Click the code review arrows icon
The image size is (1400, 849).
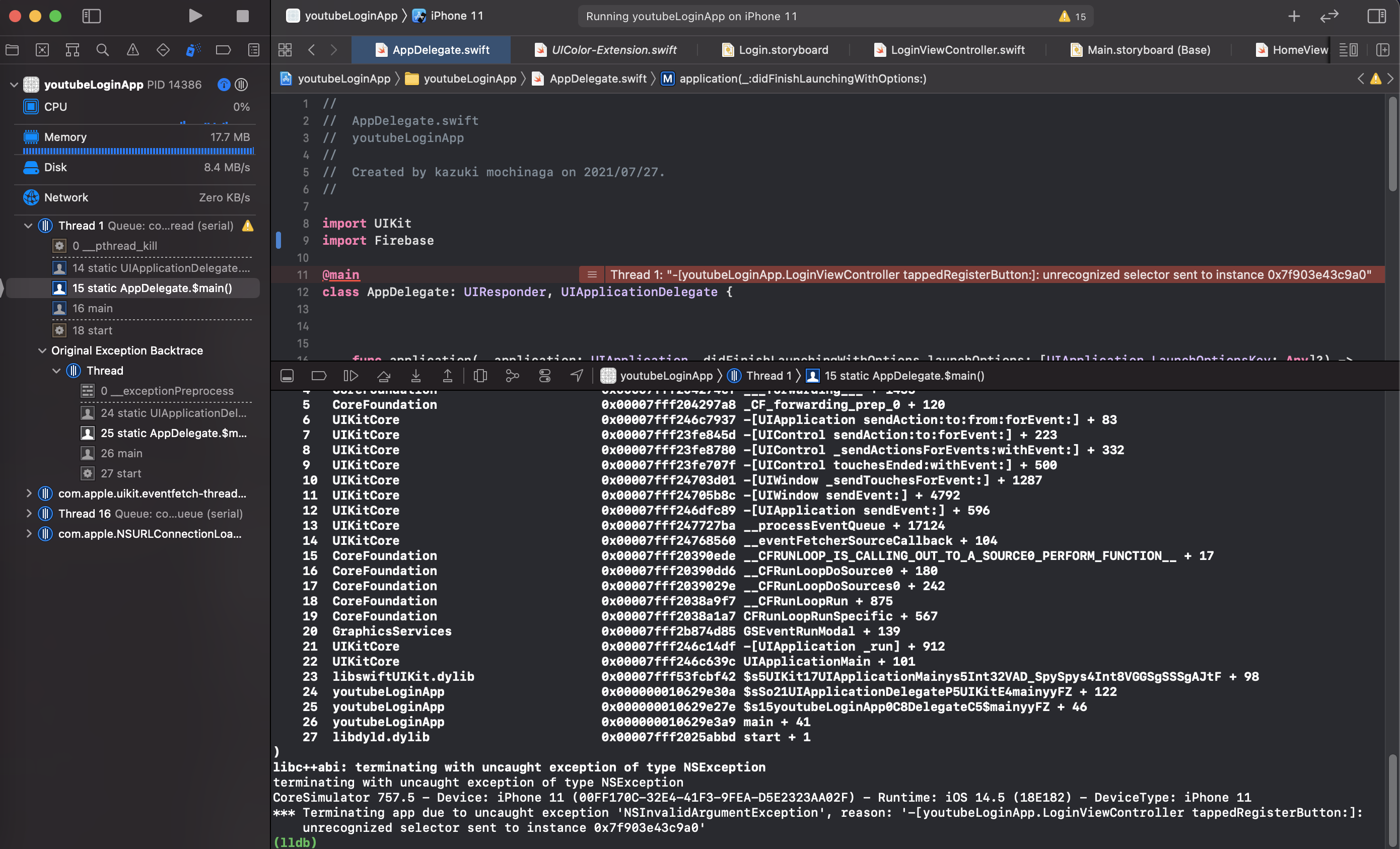(1329, 16)
